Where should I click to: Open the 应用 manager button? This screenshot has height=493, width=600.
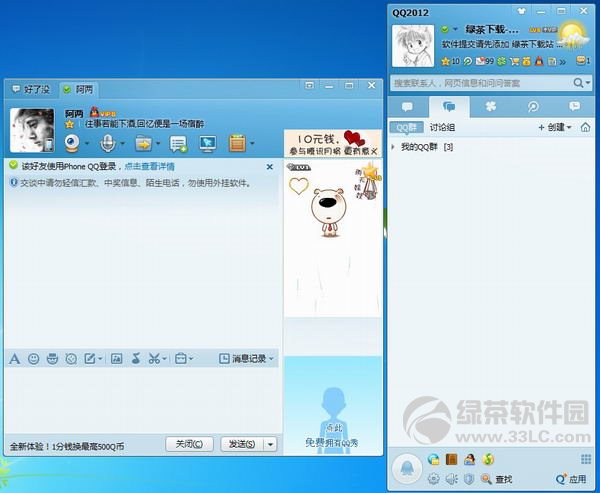pos(572,479)
